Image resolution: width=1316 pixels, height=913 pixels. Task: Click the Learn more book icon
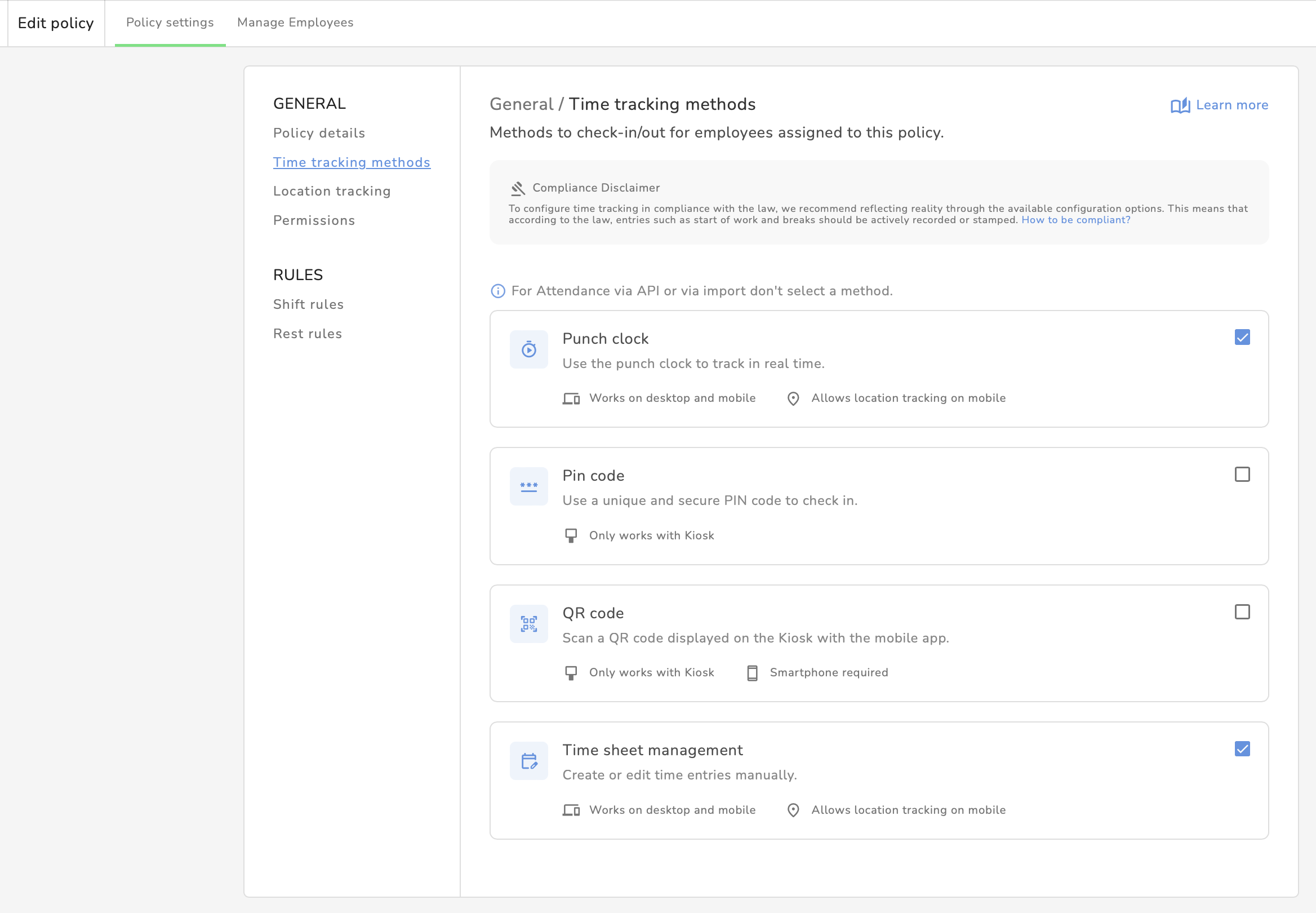click(1180, 105)
